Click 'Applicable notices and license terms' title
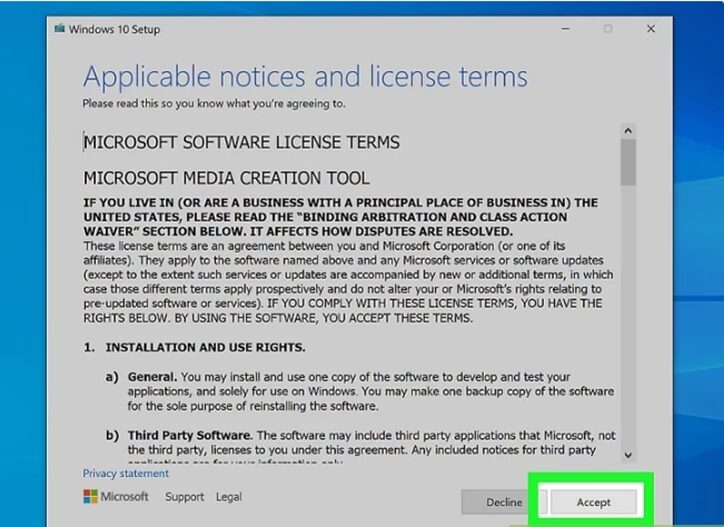The height and width of the screenshot is (527, 724). click(x=305, y=77)
